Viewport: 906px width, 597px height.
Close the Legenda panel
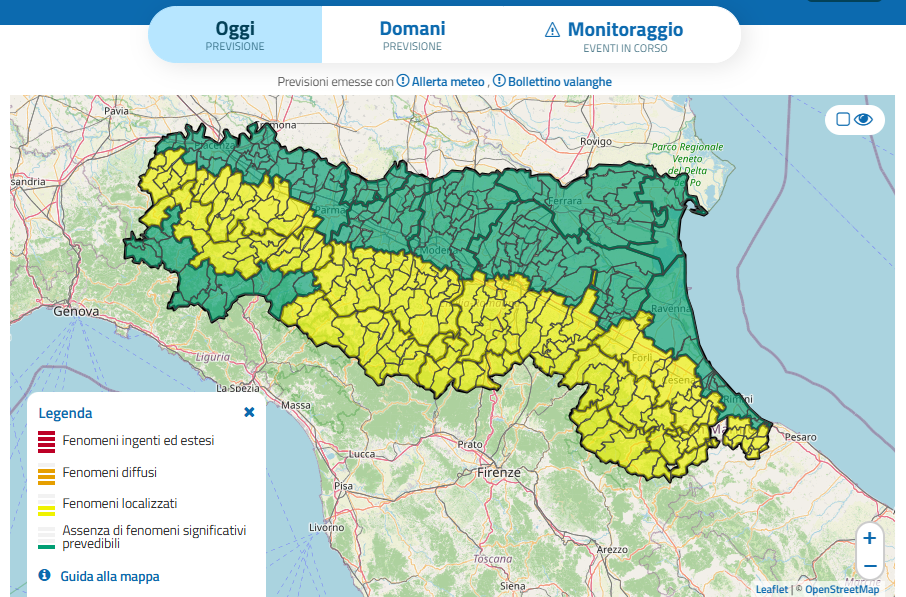tap(249, 412)
